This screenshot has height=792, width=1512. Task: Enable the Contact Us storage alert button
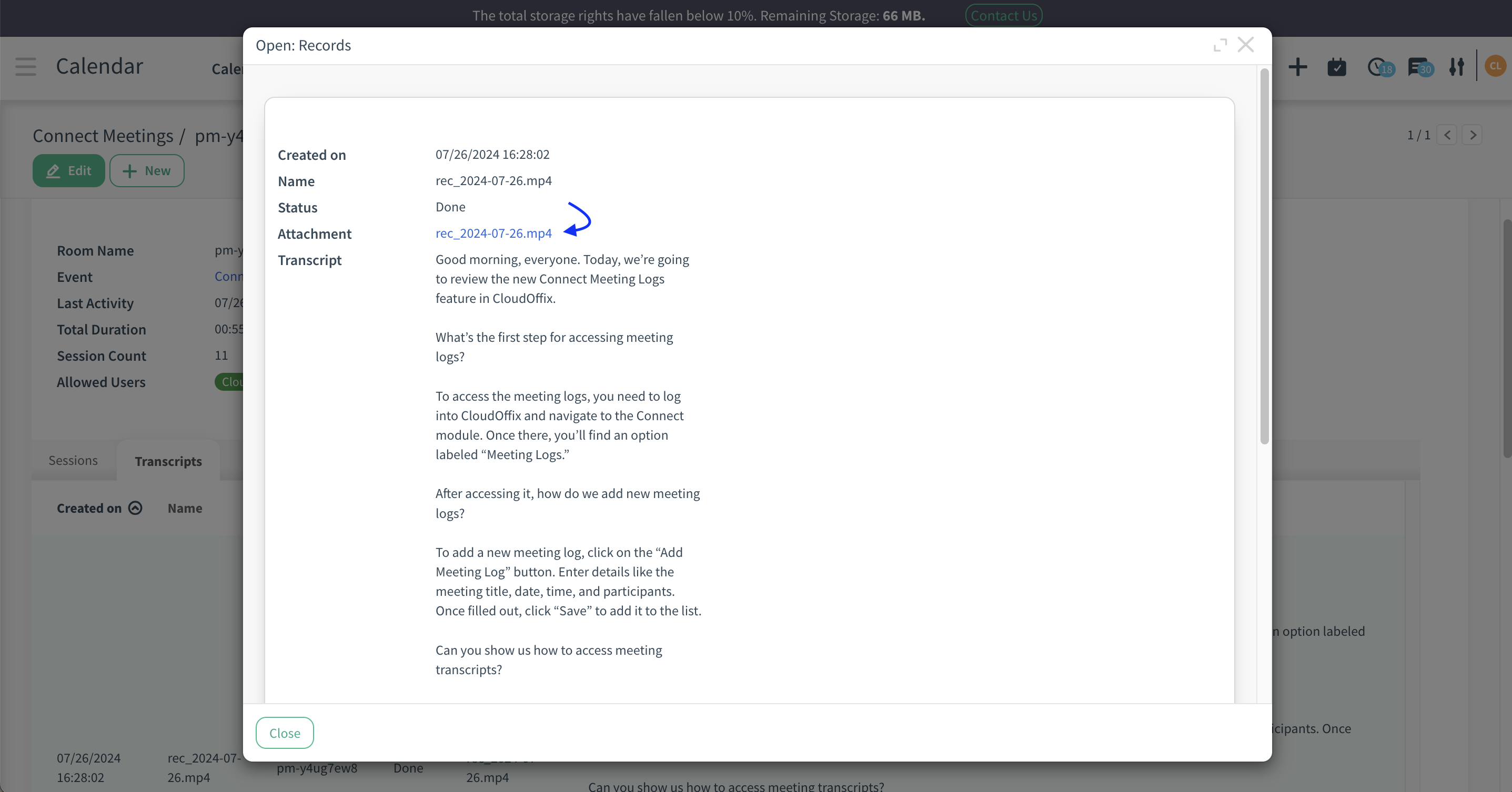(1004, 15)
